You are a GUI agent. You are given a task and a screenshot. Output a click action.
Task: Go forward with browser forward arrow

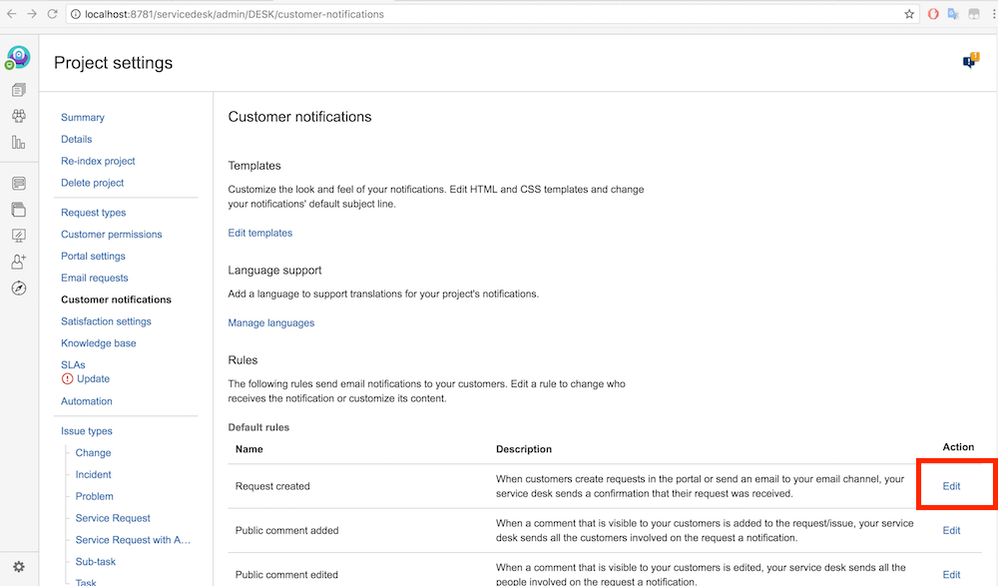[x=32, y=14]
